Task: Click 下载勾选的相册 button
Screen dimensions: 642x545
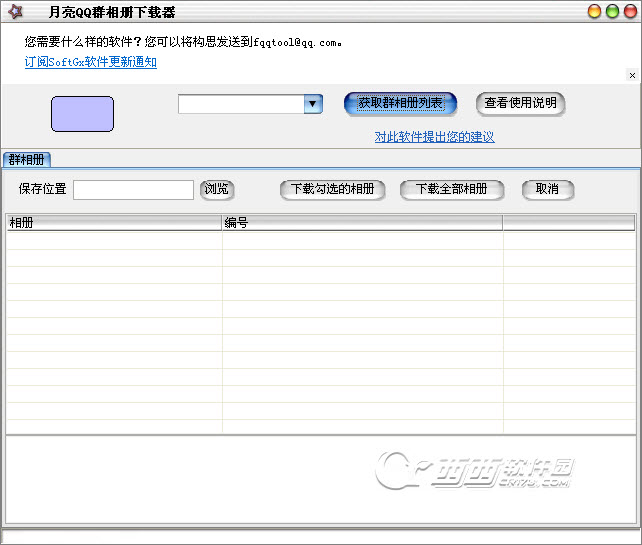Action: pyautogui.click(x=332, y=190)
